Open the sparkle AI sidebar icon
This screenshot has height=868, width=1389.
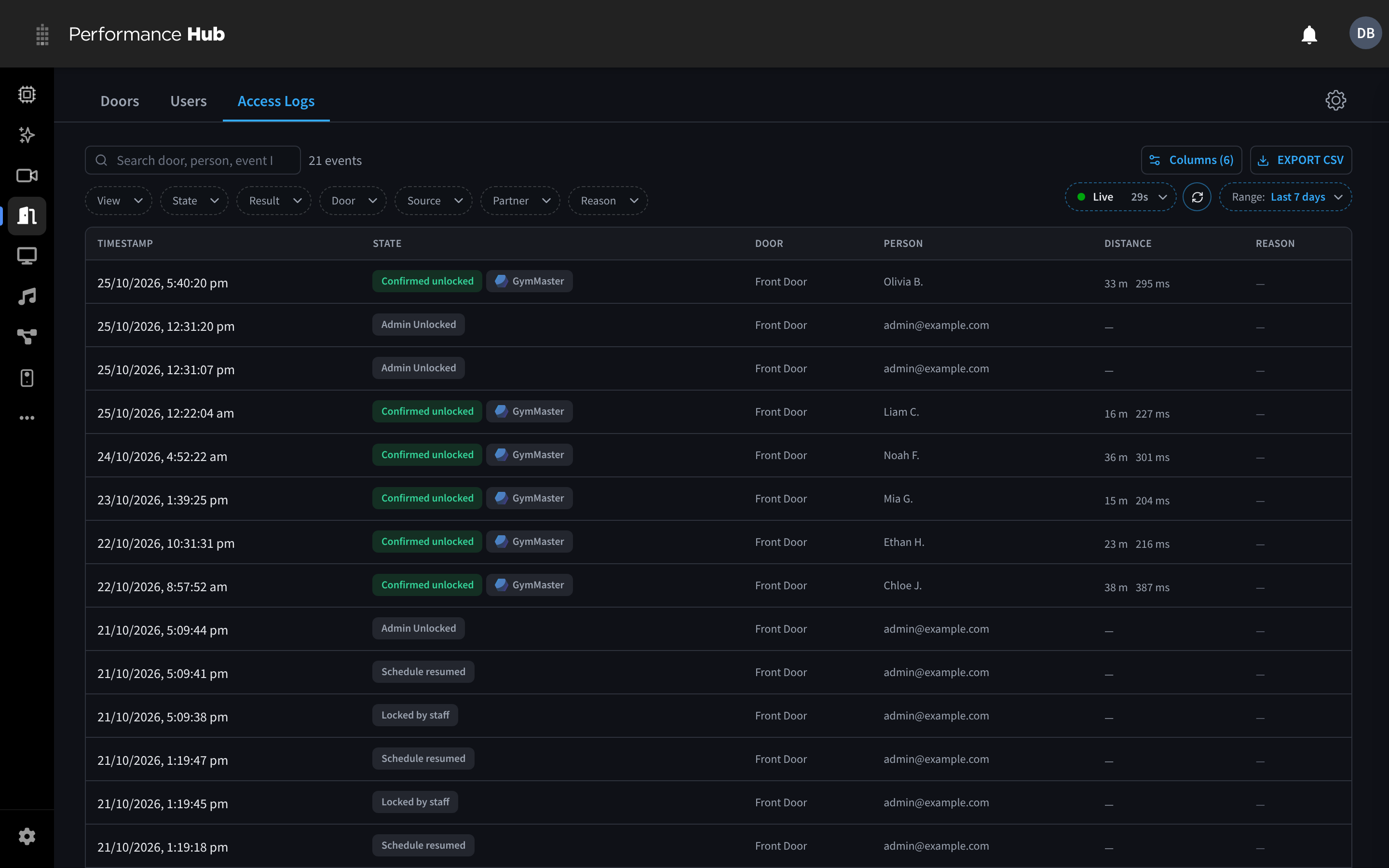pyautogui.click(x=27, y=135)
